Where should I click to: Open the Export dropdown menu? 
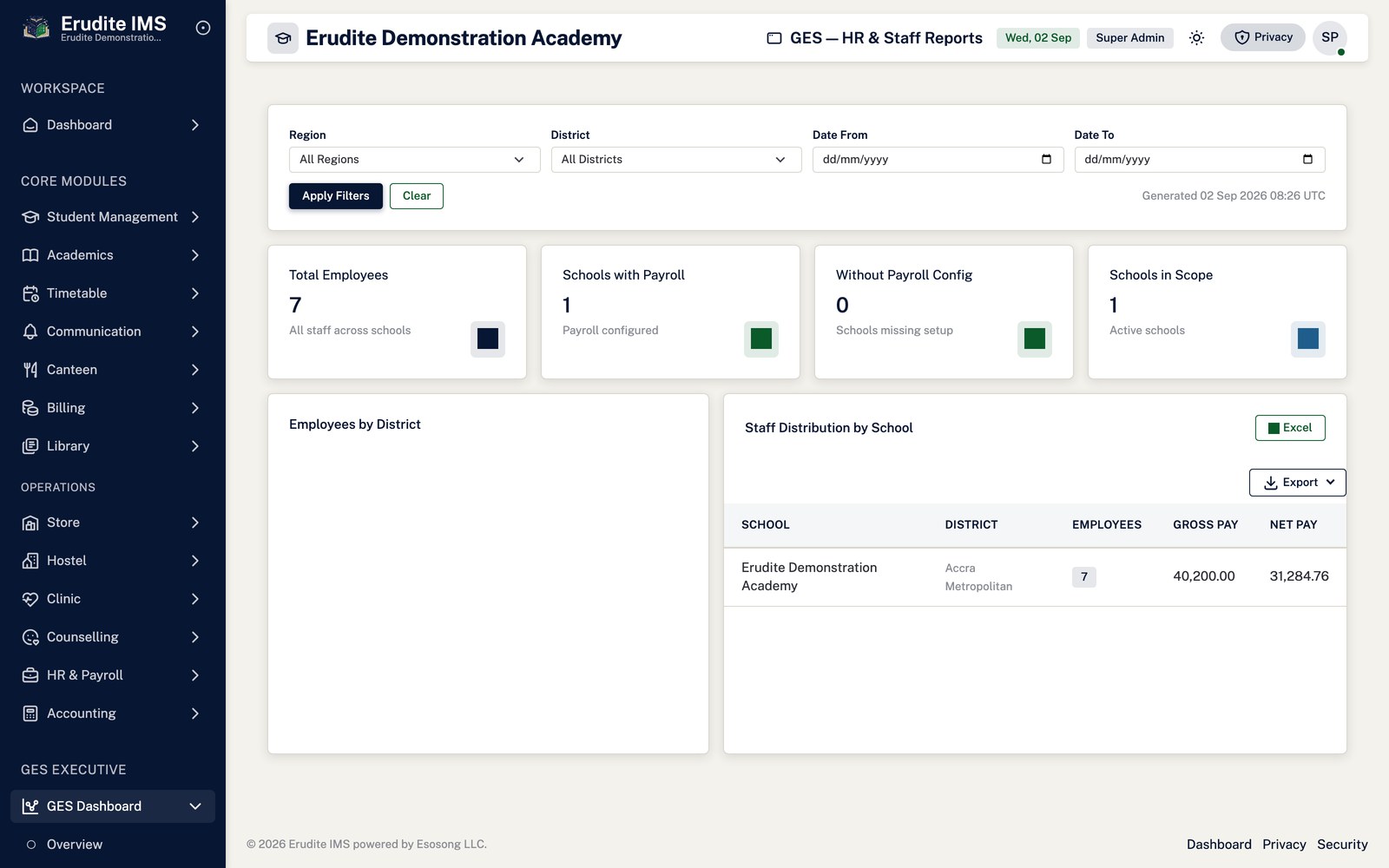[x=1298, y=483]
